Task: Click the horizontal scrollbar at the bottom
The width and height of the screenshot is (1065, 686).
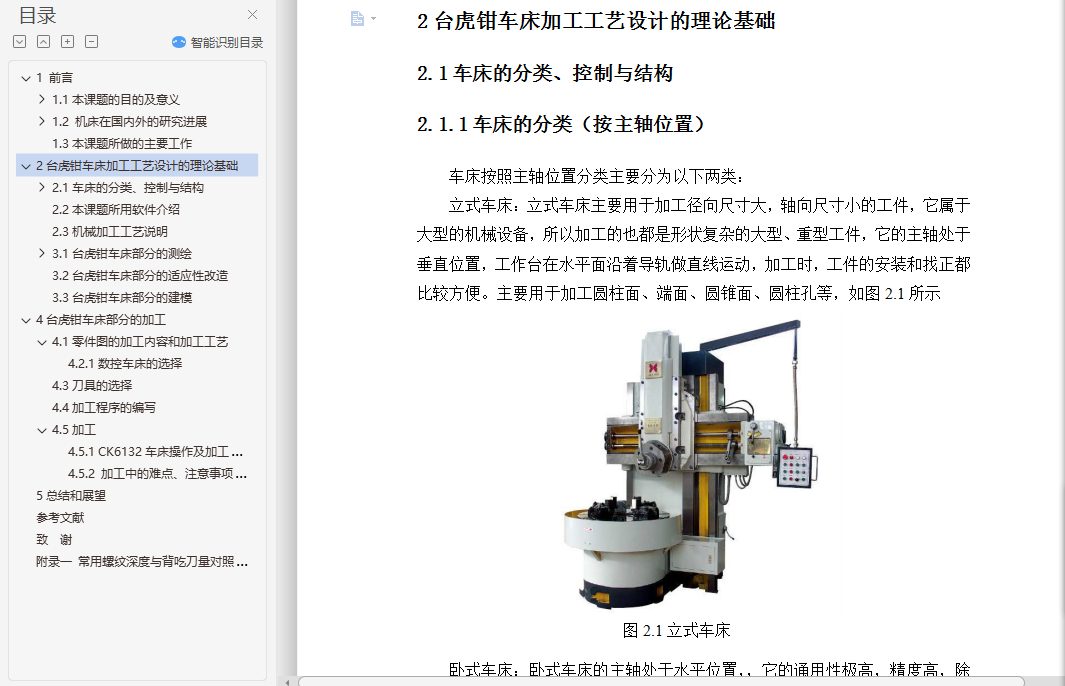Action: (661, 681)
